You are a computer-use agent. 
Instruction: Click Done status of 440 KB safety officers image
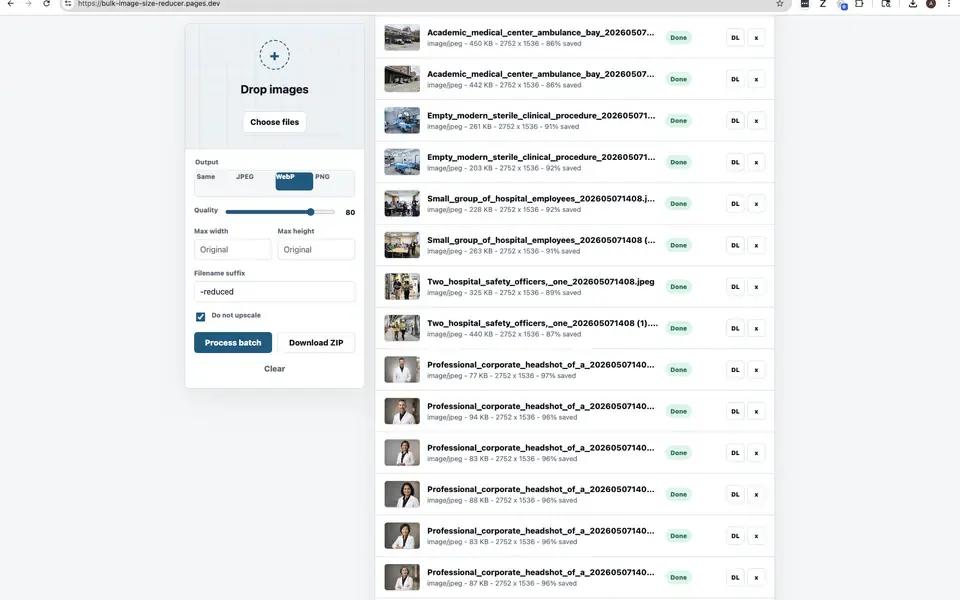pyautogui.click(x=678, y=329)
